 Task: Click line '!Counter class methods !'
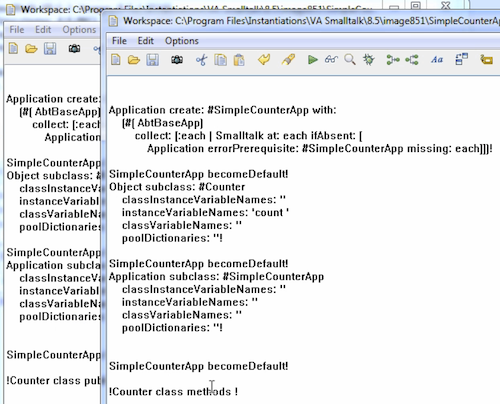point(173,391)
